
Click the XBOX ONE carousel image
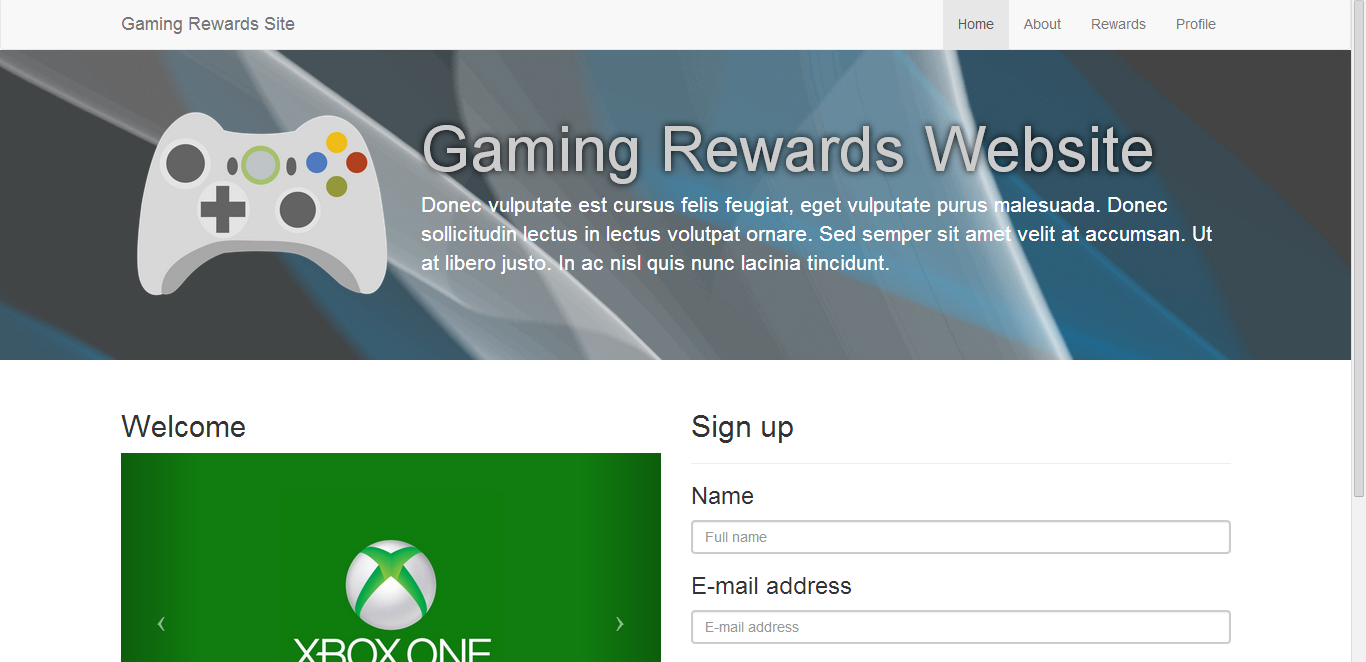391,557
